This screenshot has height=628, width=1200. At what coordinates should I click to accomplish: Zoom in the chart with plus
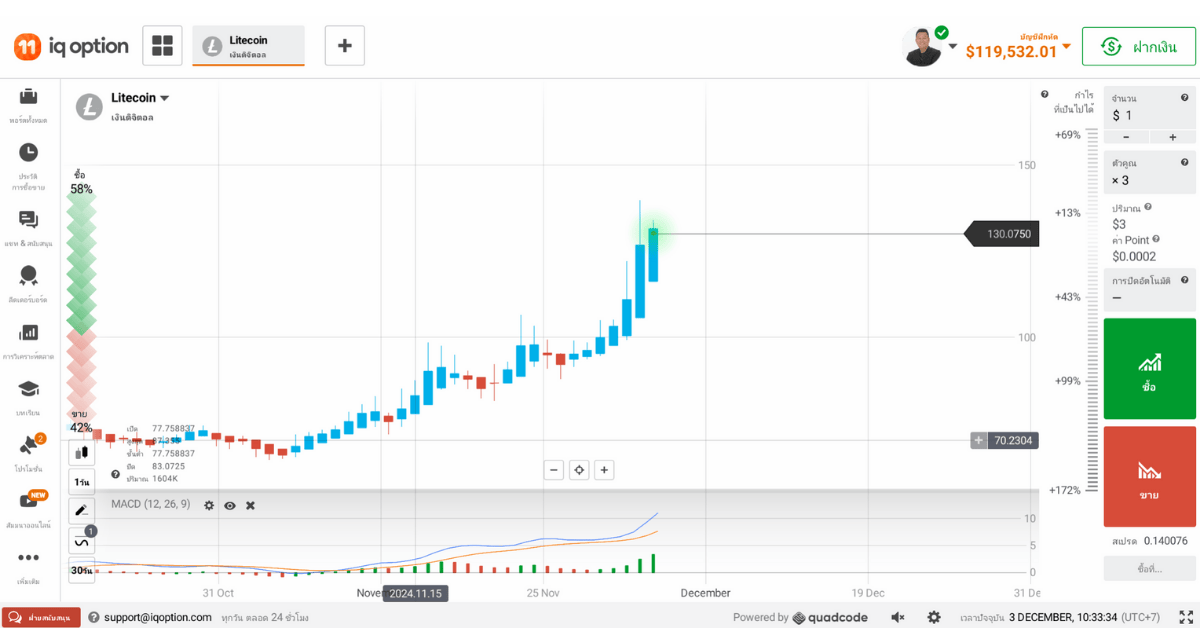(x=604, y=470)
